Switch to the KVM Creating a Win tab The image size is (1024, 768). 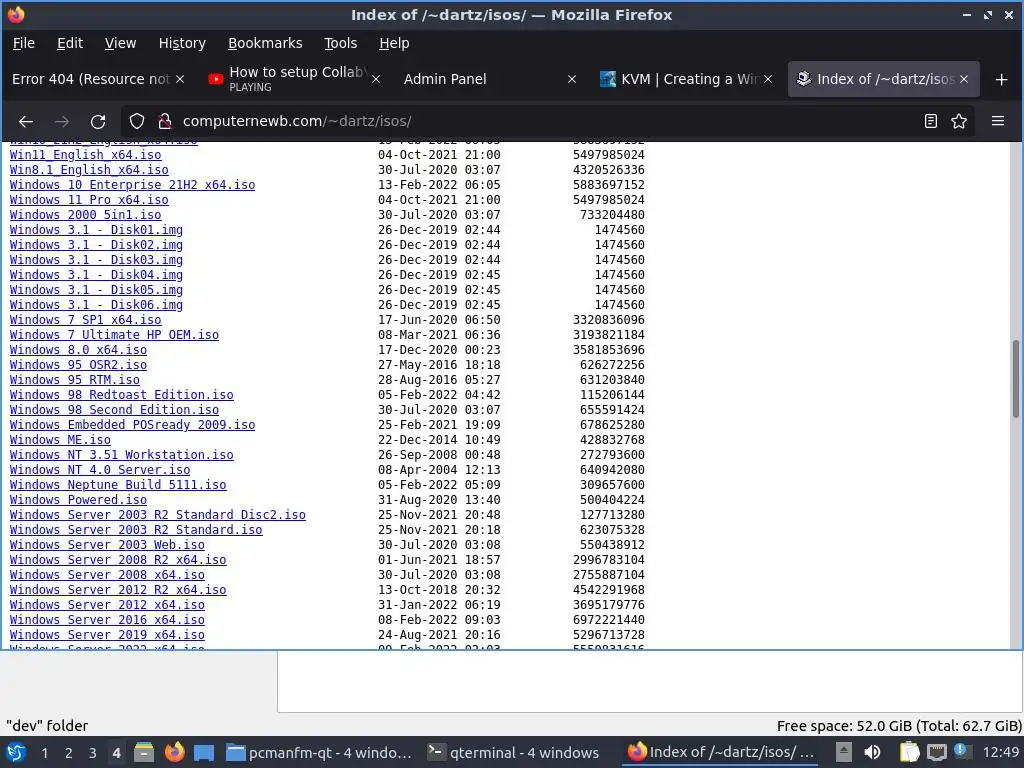pos(683,79)
